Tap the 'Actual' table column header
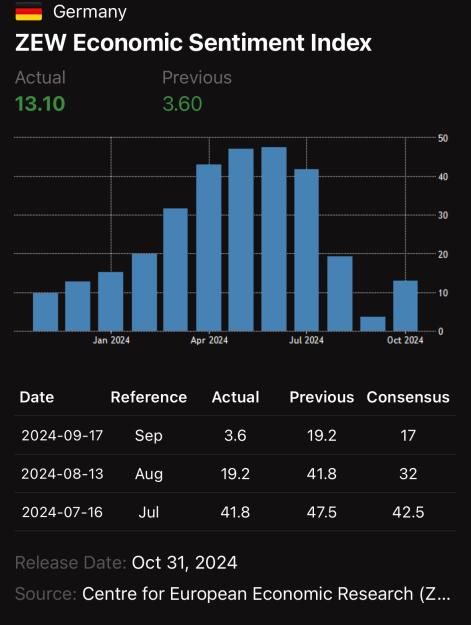 point(236,397)
